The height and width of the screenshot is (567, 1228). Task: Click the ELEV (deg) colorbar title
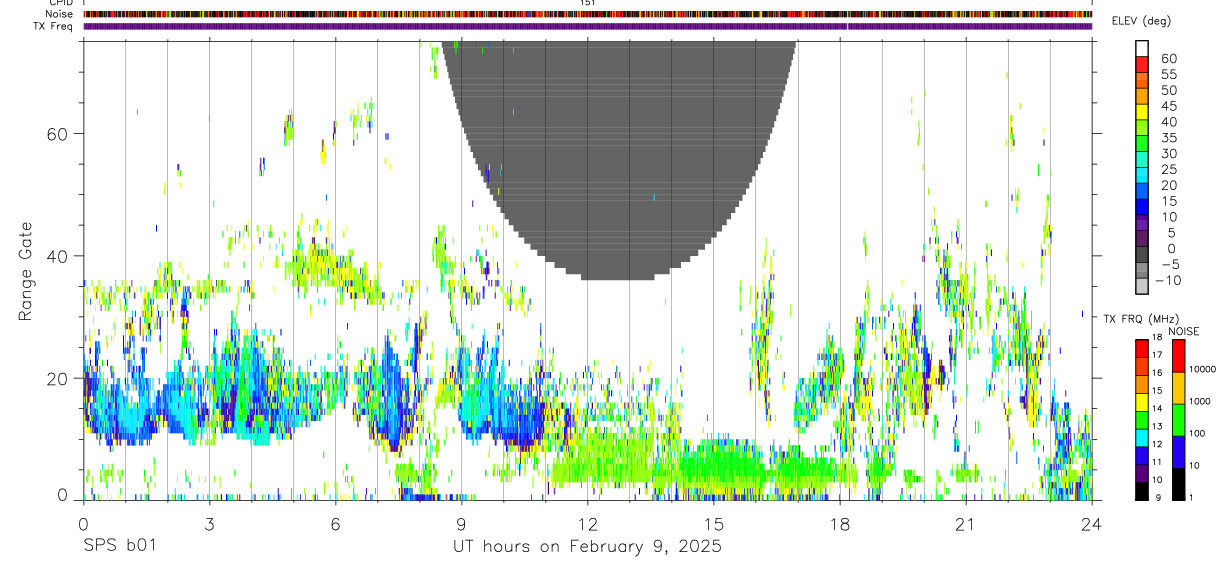[1142, 20]
